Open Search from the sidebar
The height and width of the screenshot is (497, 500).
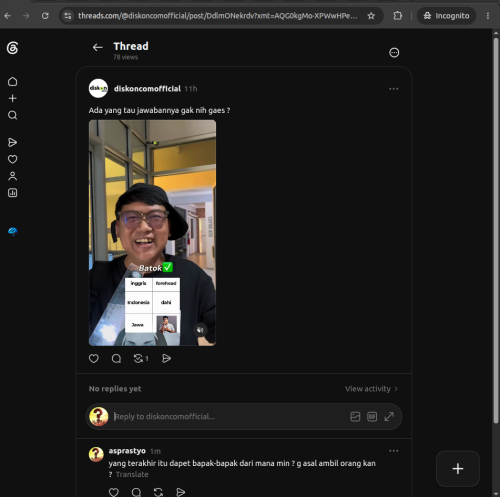coord(13,115)
